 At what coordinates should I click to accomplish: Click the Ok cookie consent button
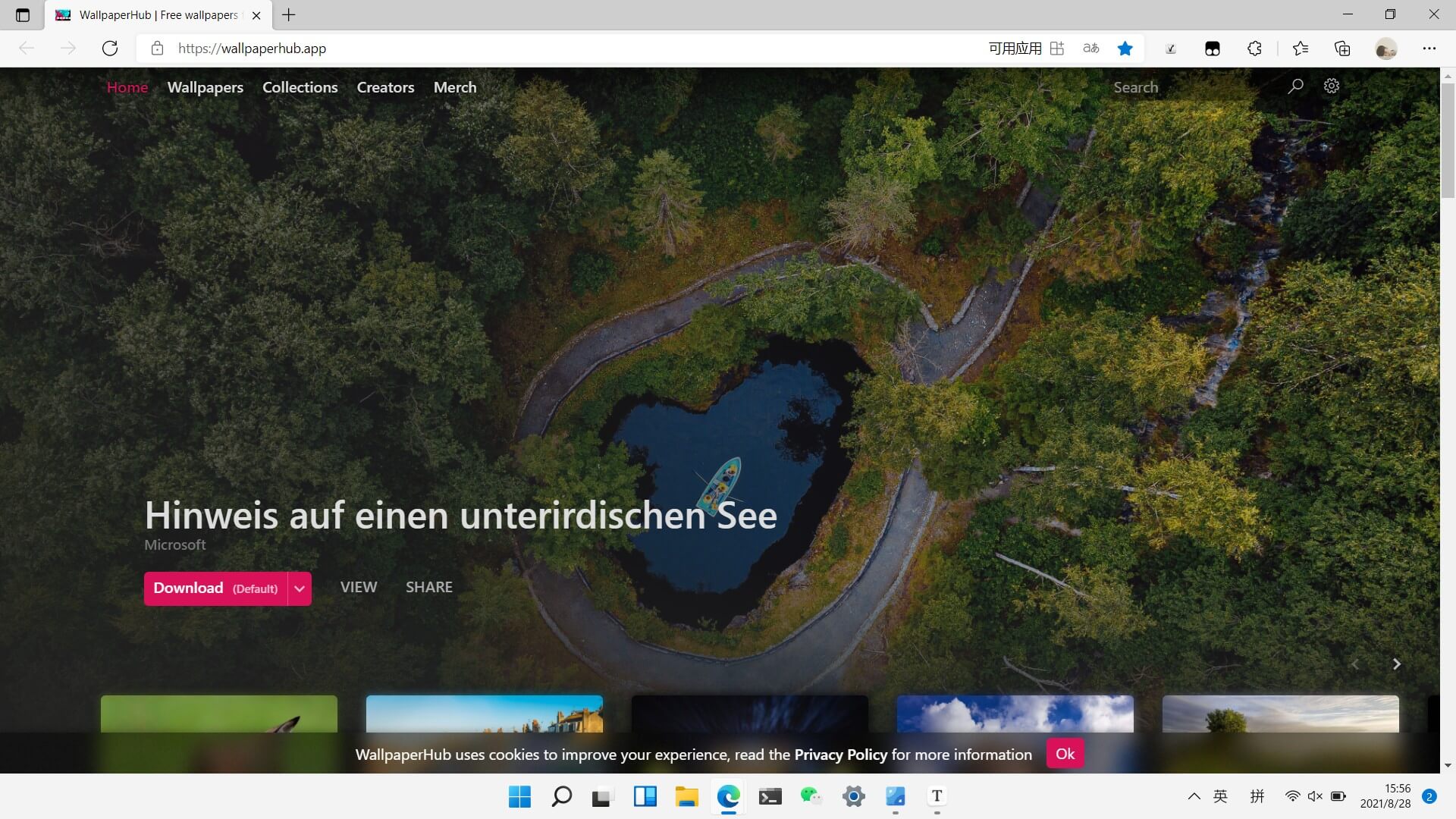tap(1065, 754)
